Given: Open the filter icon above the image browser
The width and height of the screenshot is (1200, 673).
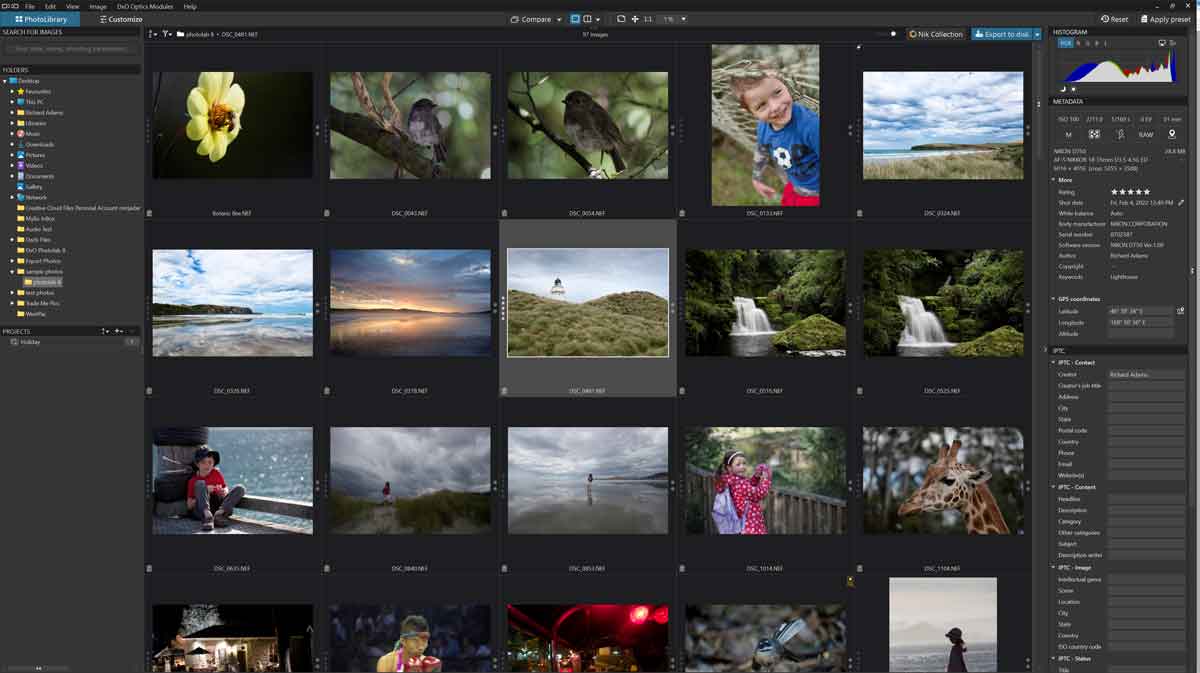Looking at the screenshot, I should (x=165, y=33).
